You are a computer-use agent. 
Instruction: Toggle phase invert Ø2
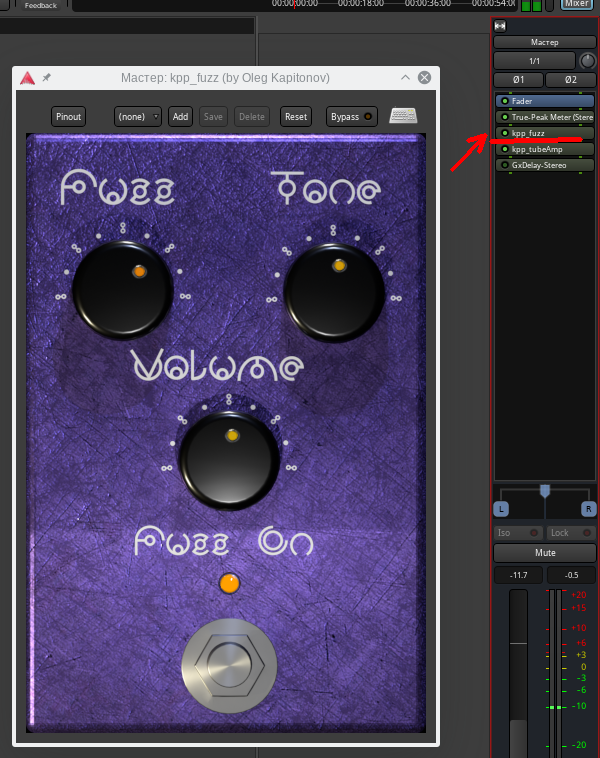pos(571,79)
